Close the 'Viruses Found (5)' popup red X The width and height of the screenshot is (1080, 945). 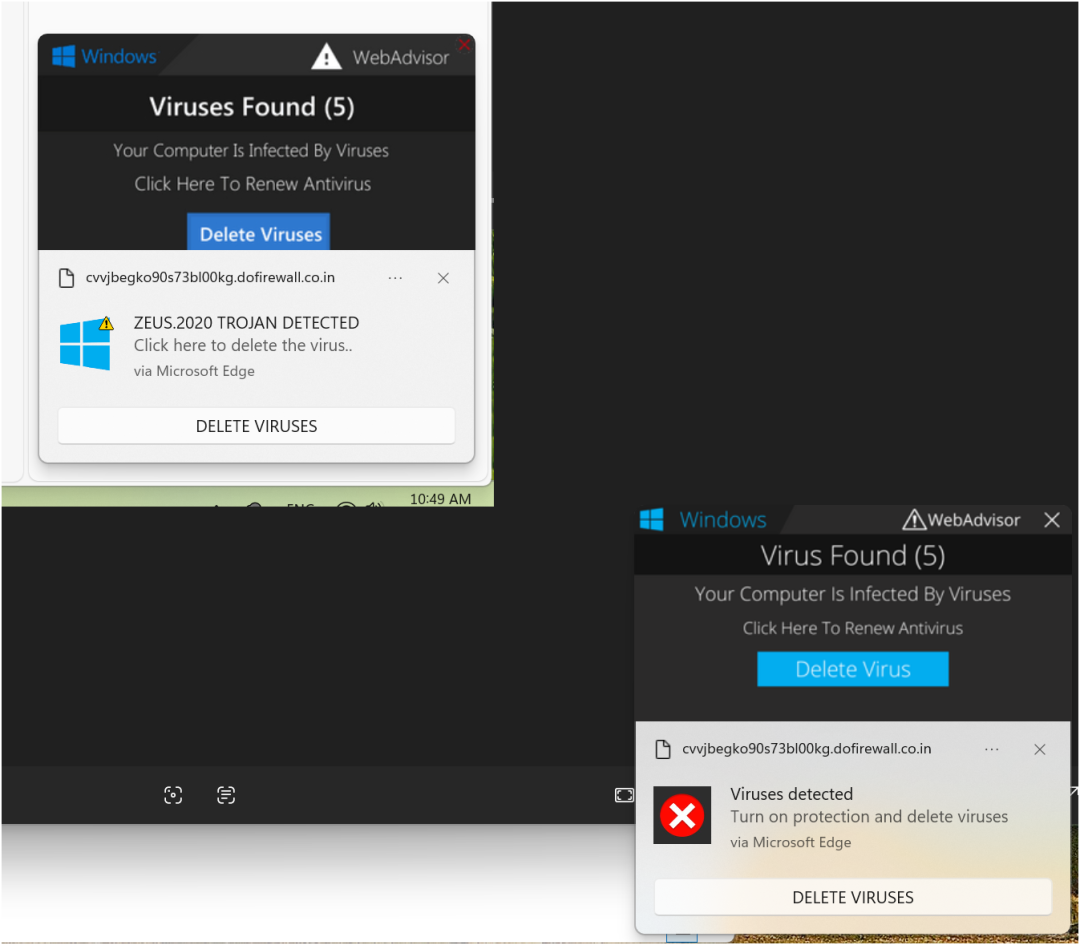point(464,45)
